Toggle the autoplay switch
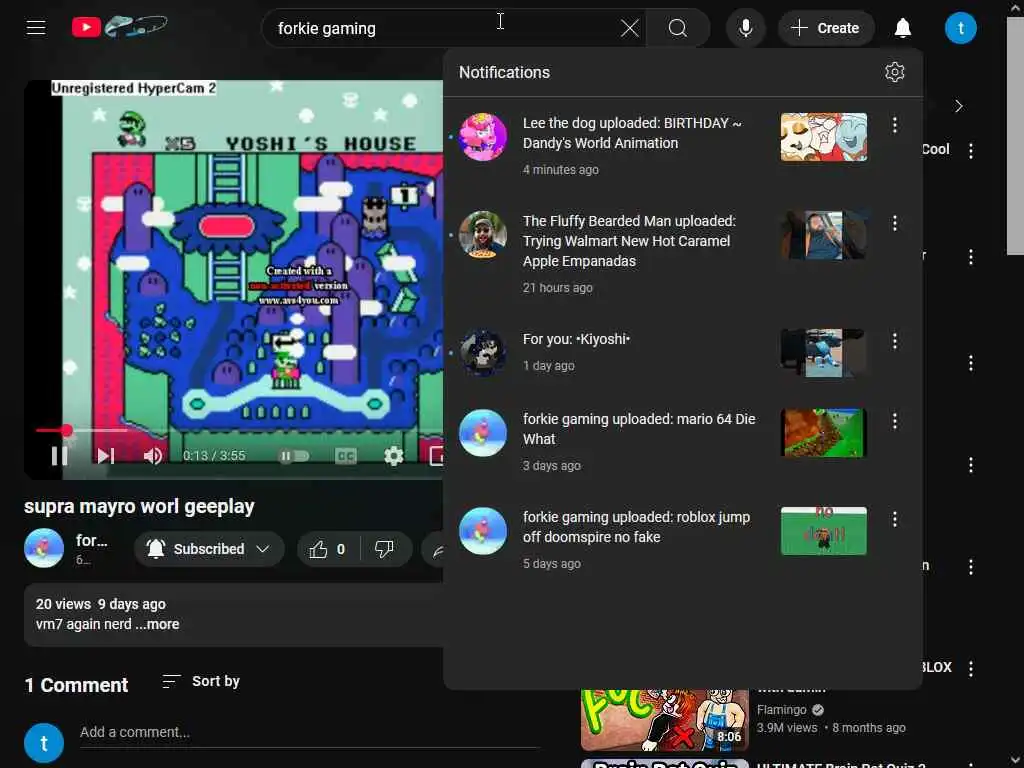Viewport: 1024px width, 768px height. point(294,456)
